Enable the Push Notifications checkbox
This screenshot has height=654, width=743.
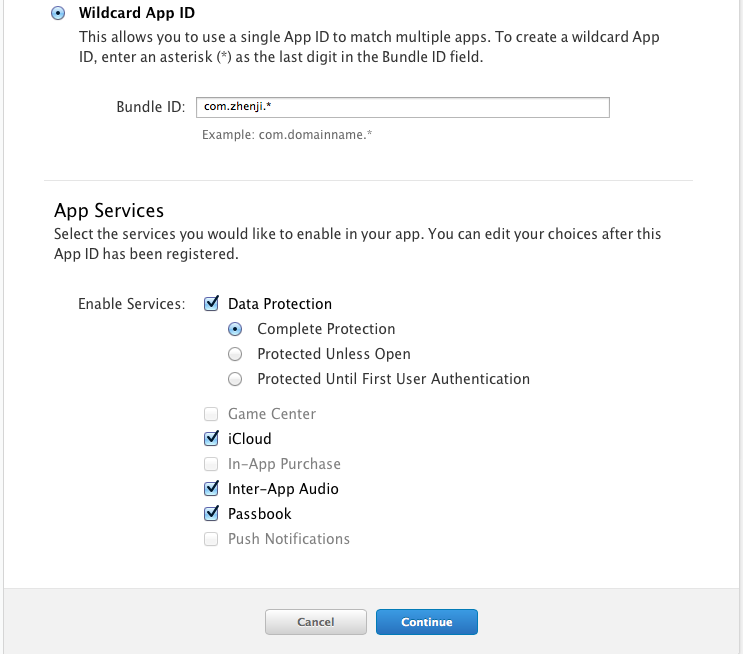pyautogui.click(x=211, y=539)
